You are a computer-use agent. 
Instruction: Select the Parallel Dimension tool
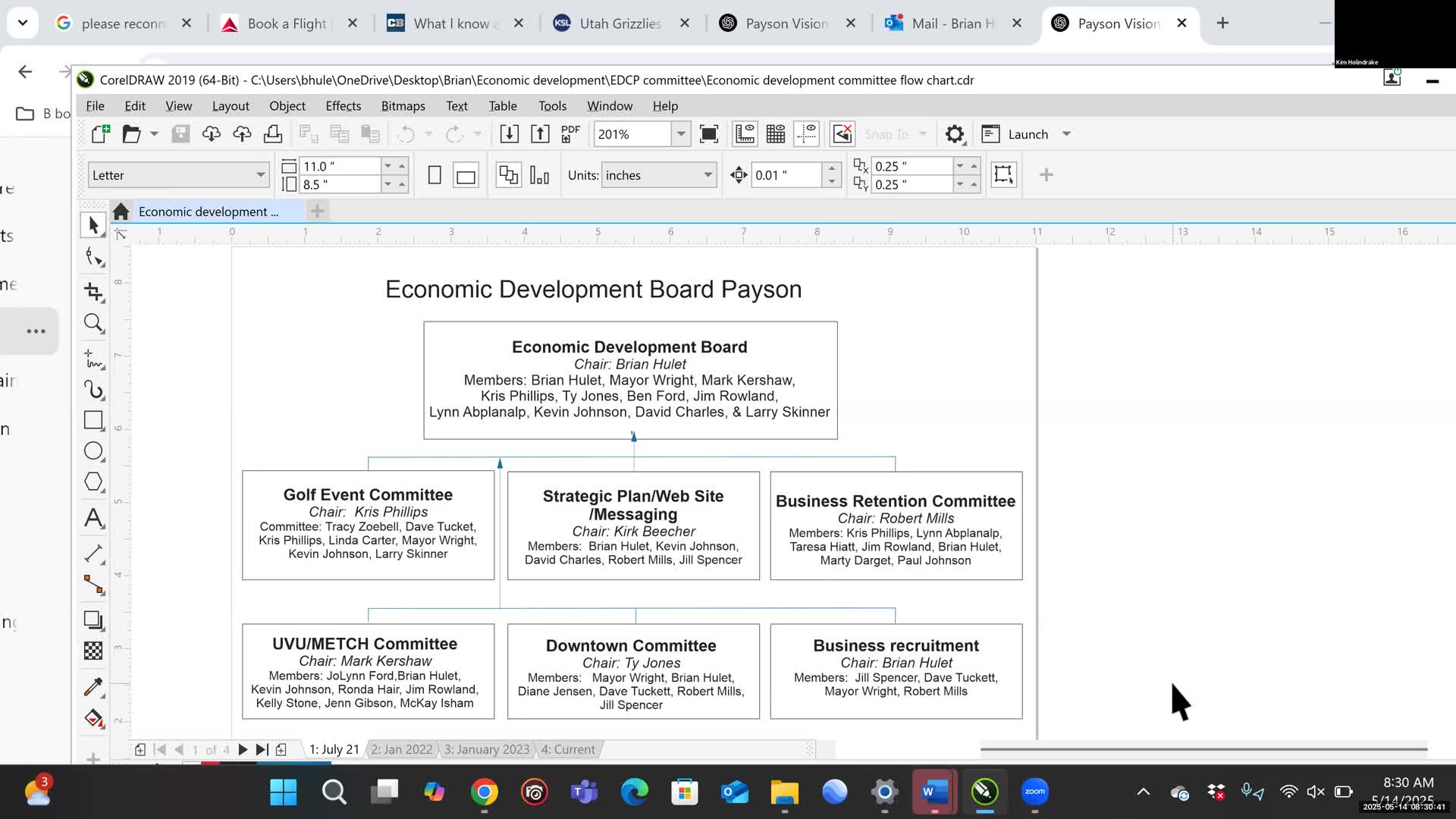pos(93,554)
